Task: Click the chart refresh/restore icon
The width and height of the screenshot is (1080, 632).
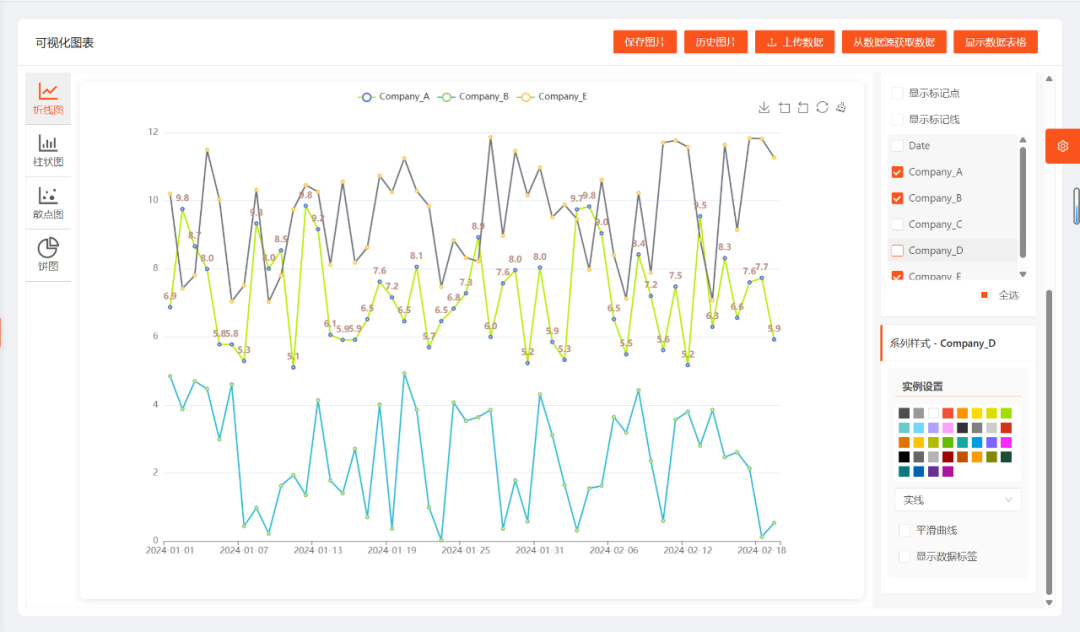Action: coord(822,107)
